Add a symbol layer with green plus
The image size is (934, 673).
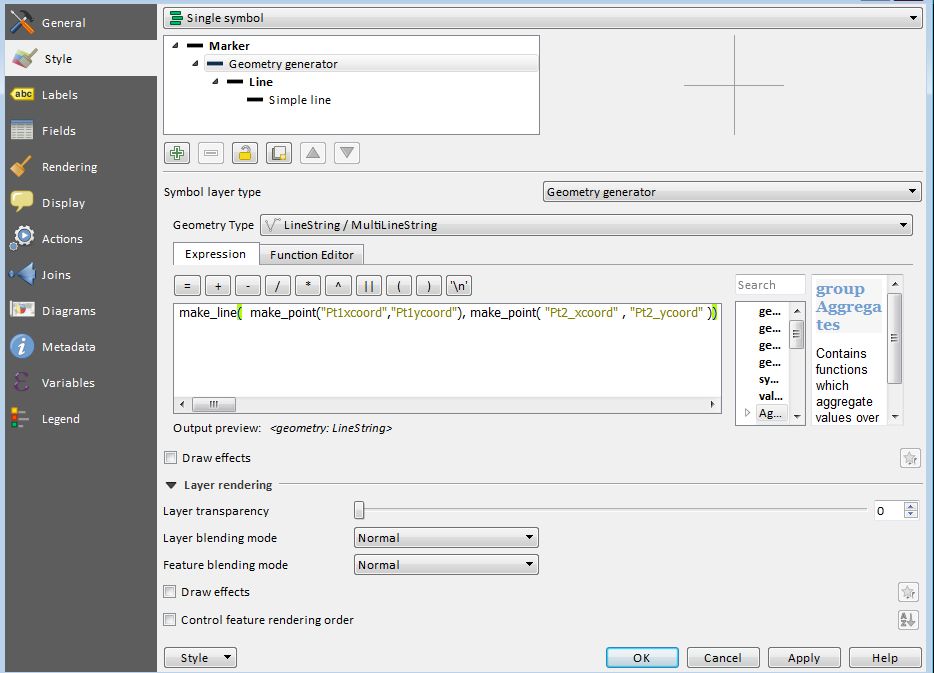177,153
